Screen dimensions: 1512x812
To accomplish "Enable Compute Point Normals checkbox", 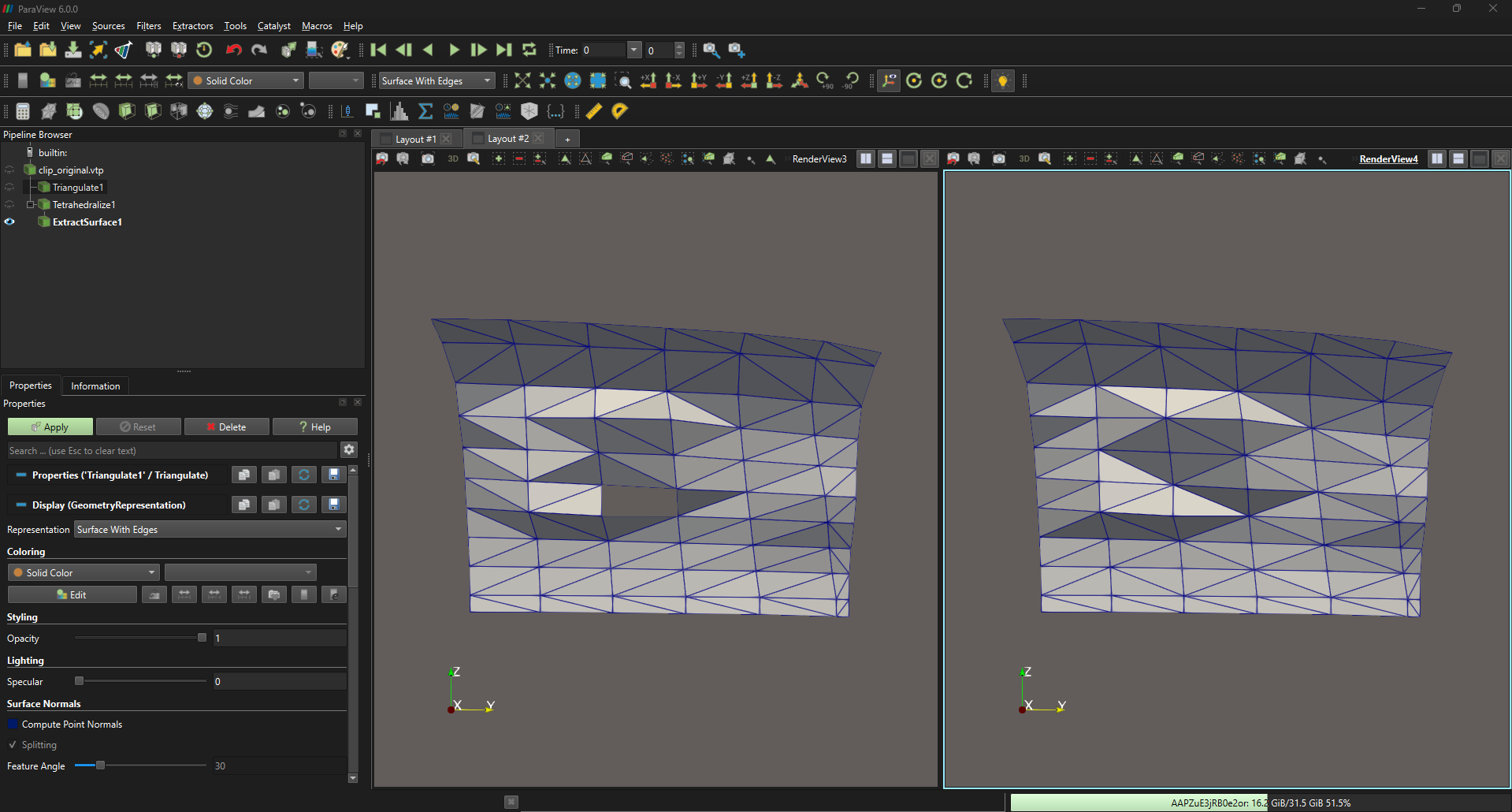I will point(13,724).
